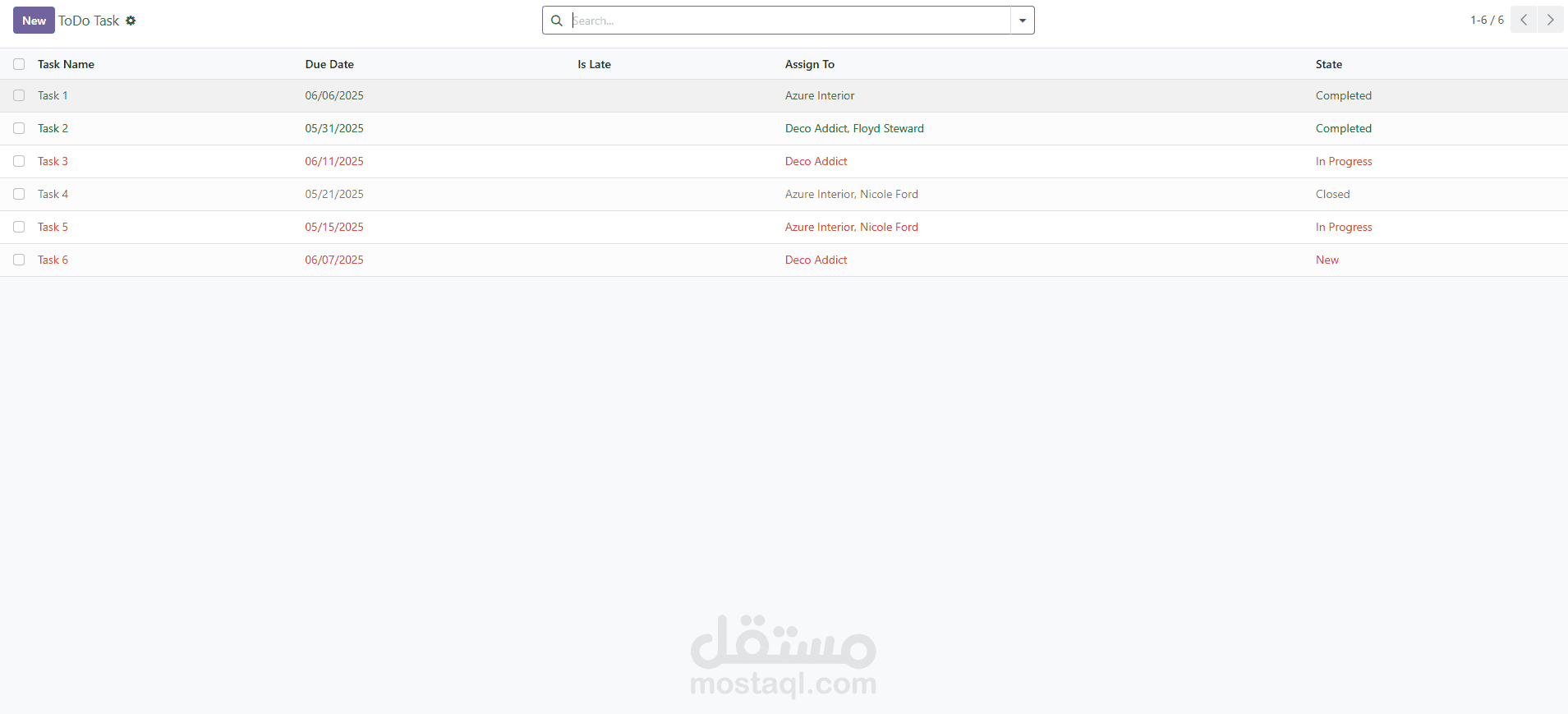The width and height of the screenshot is (1568, 714).
Task: Open the Task 4 record
Action: (53, 194)
